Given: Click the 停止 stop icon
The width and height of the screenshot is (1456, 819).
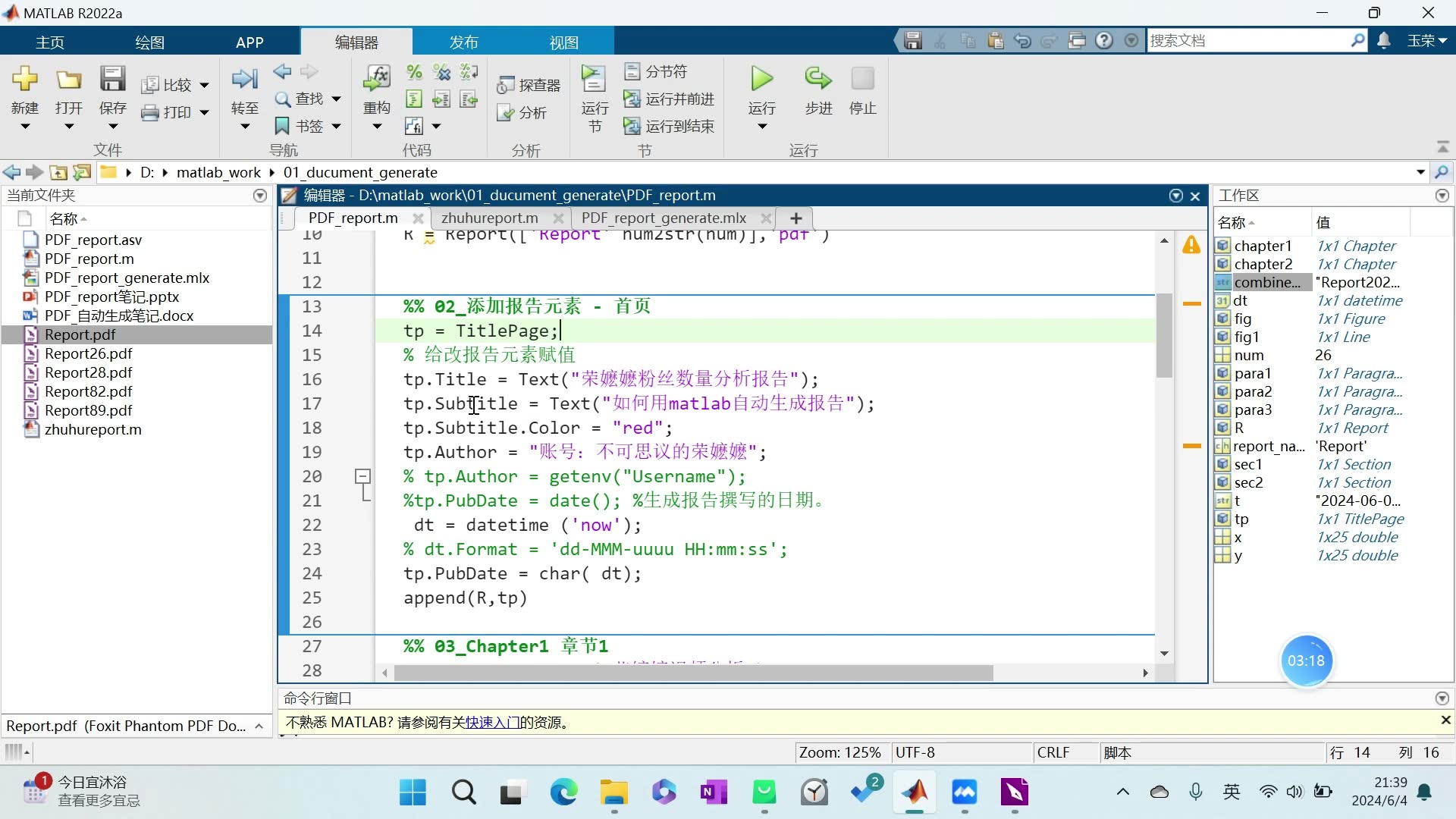Looking at the screenshot, I should click(x=863, y=80).
